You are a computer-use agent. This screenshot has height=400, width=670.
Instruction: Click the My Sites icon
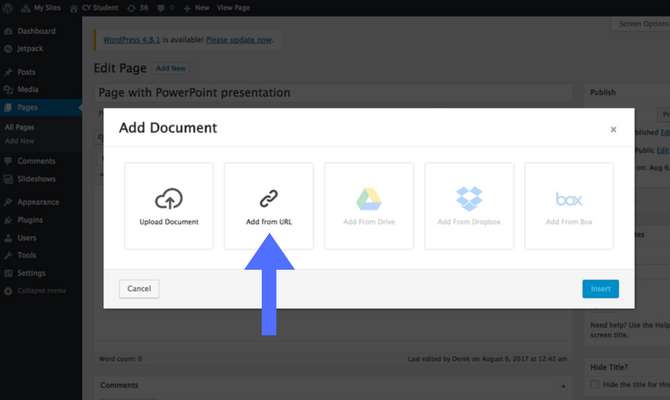[26, 8]
